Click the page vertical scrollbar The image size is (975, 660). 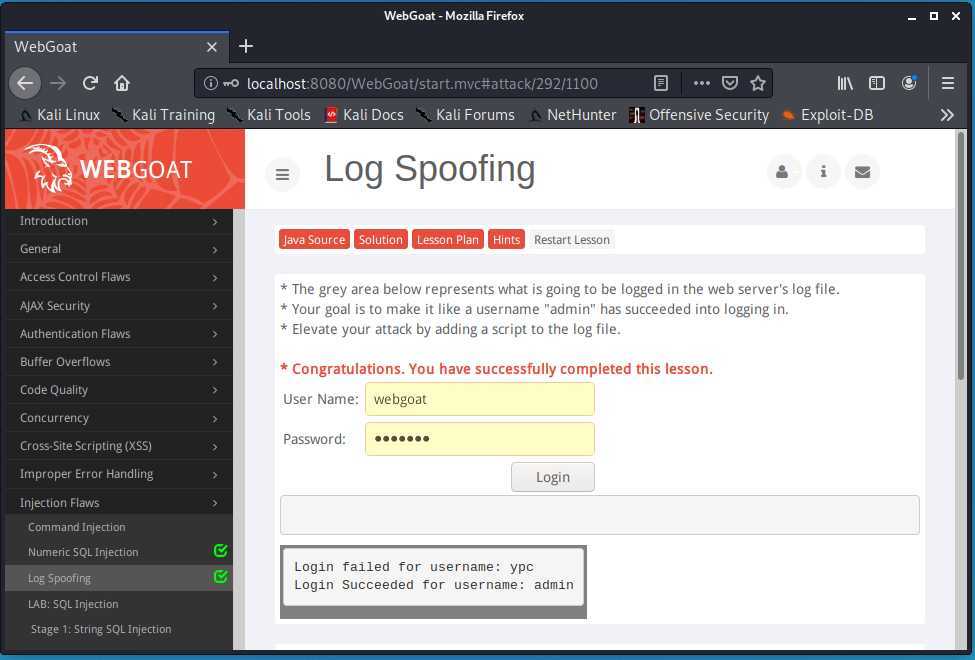(961, 255)
